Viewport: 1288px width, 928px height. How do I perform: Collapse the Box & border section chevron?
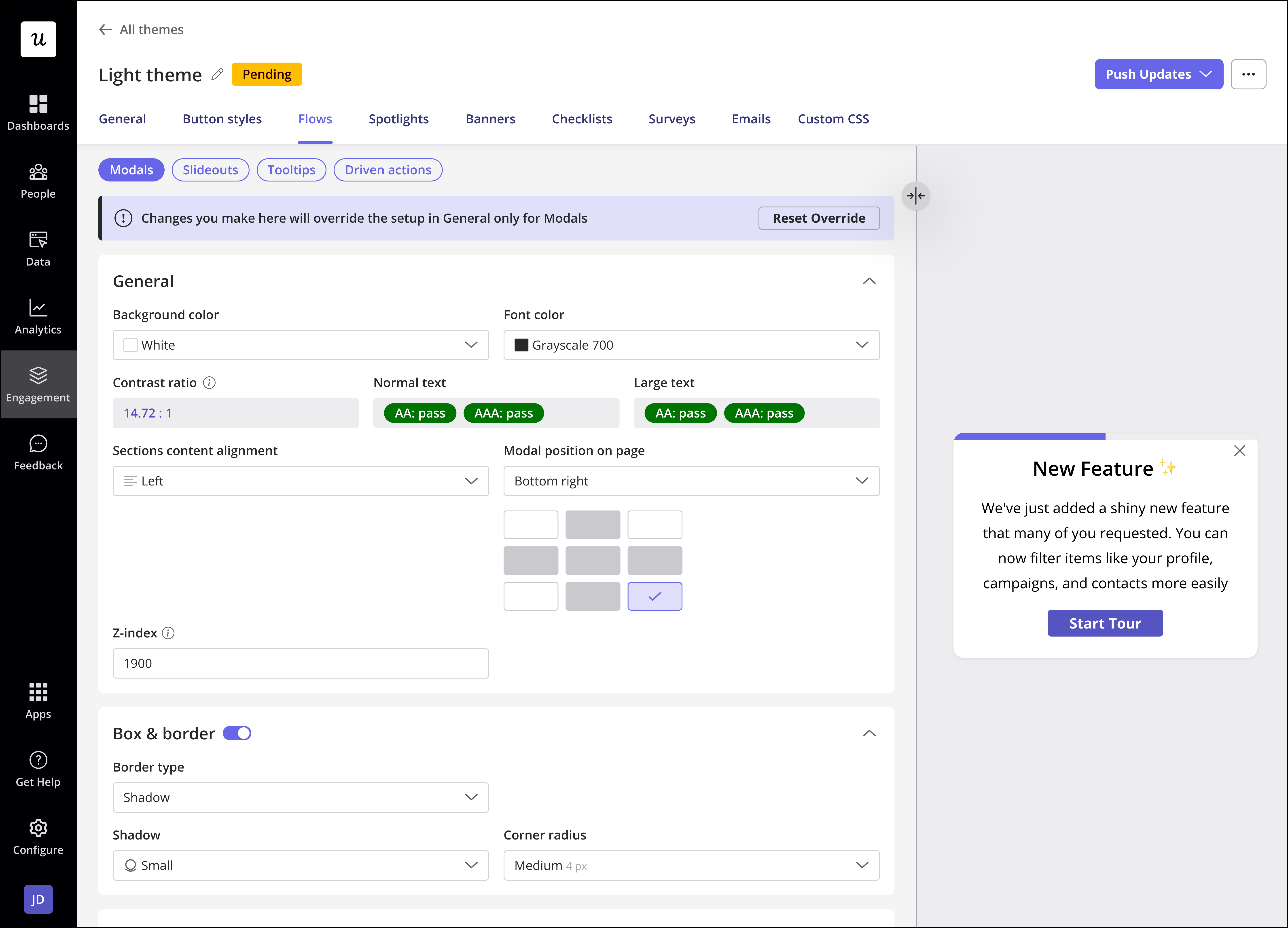coord(869,733)
